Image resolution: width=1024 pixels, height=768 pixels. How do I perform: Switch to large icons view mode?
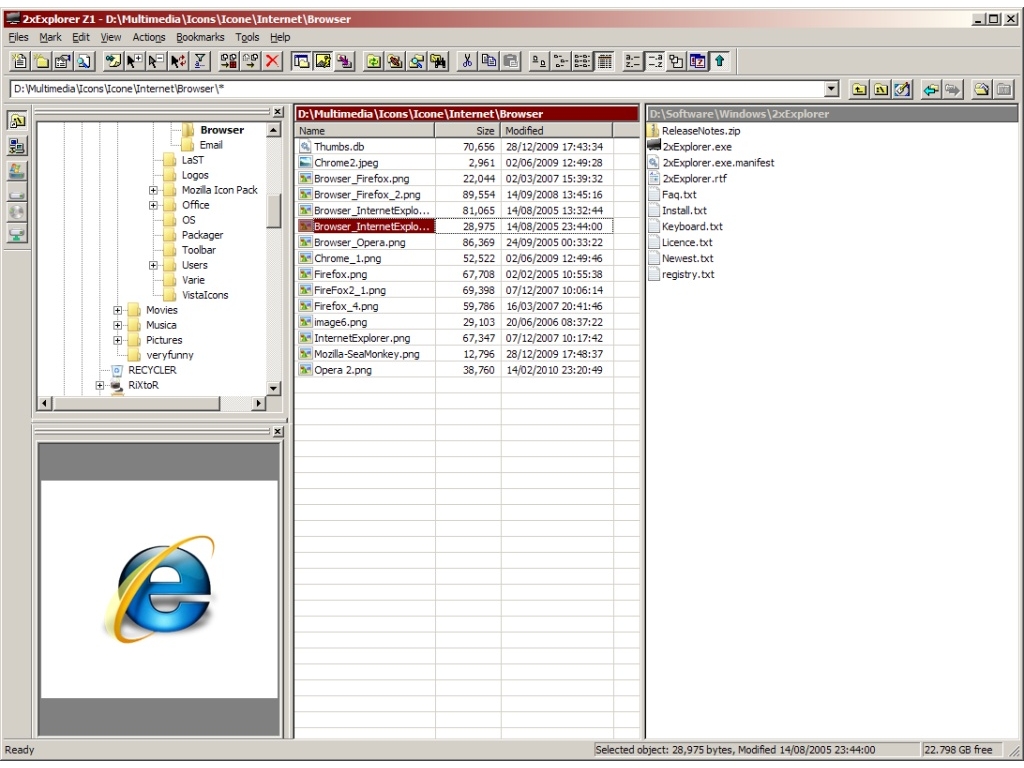tap(539, 61)
